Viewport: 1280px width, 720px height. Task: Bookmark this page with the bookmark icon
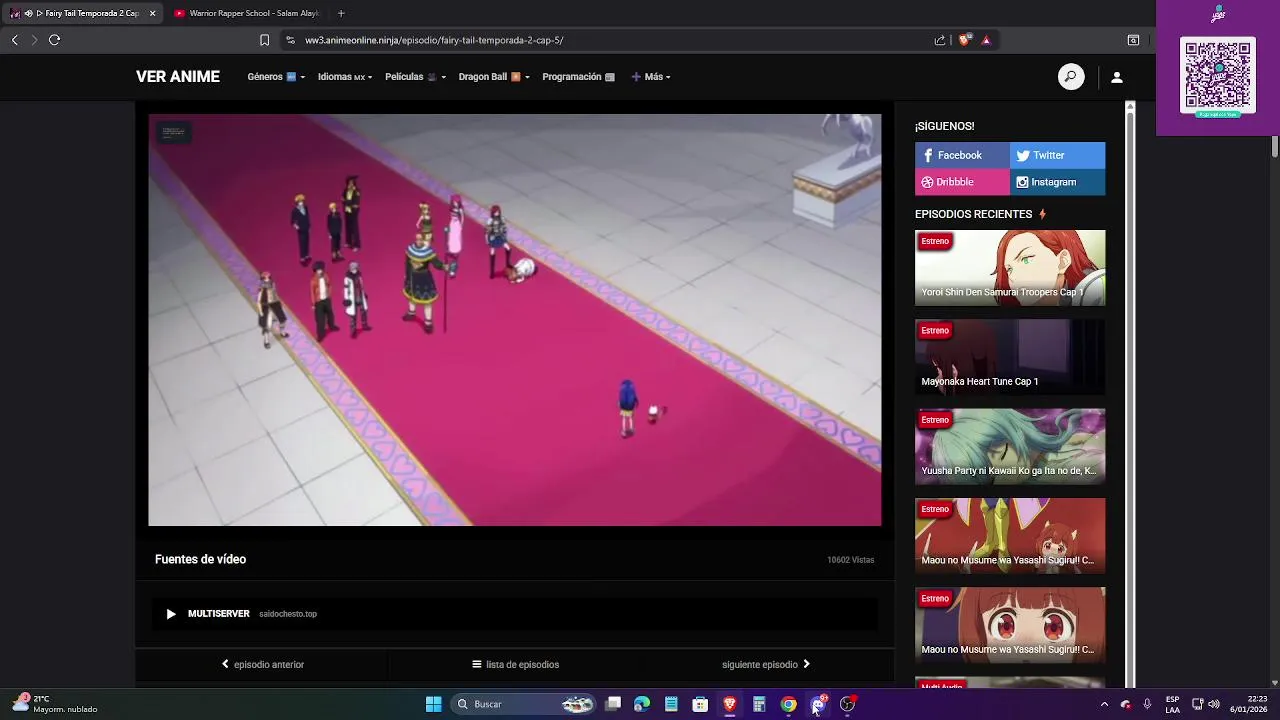point(264,40)
